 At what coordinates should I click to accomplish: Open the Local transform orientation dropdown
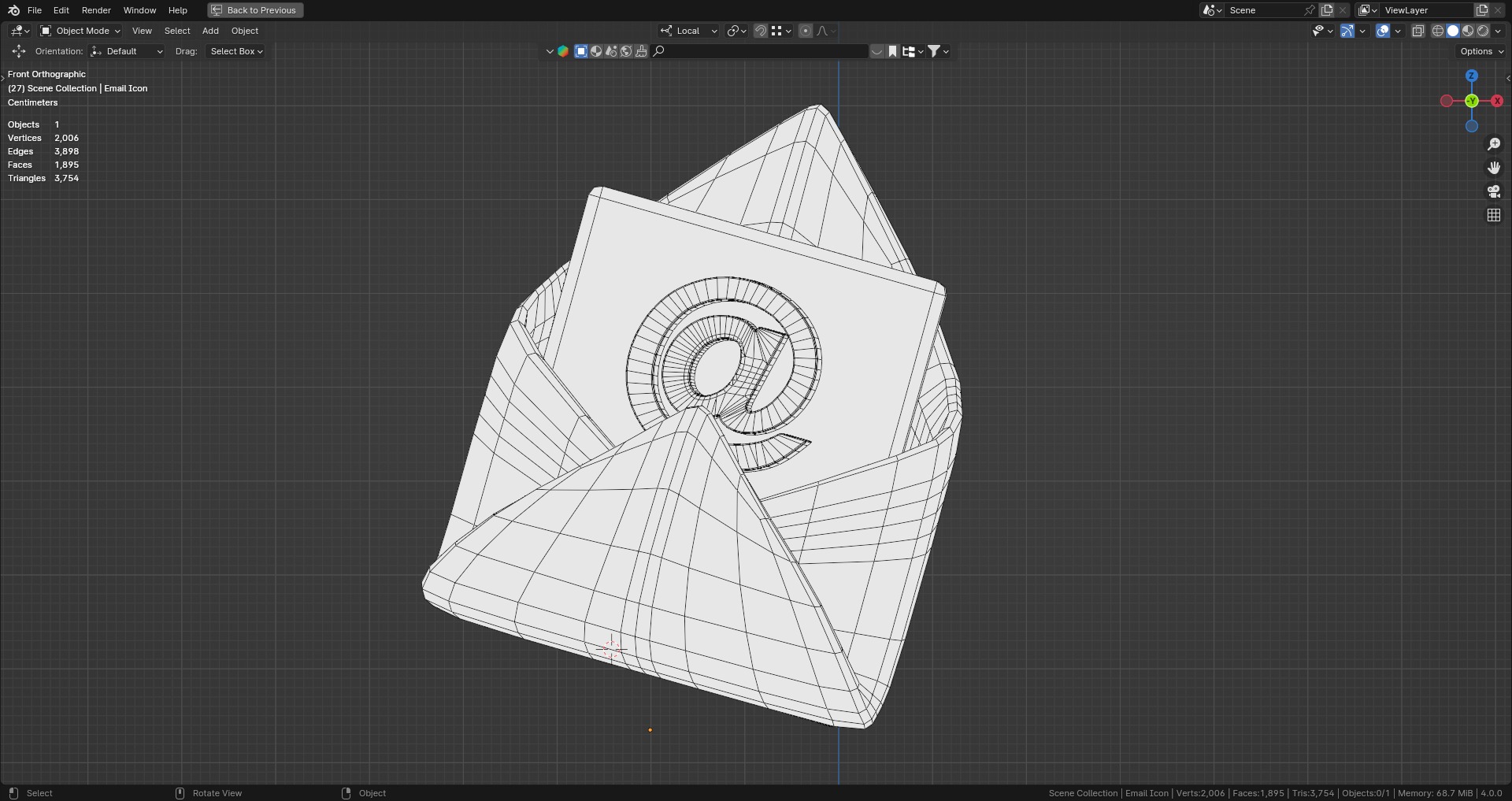click(x=689, y=31)
